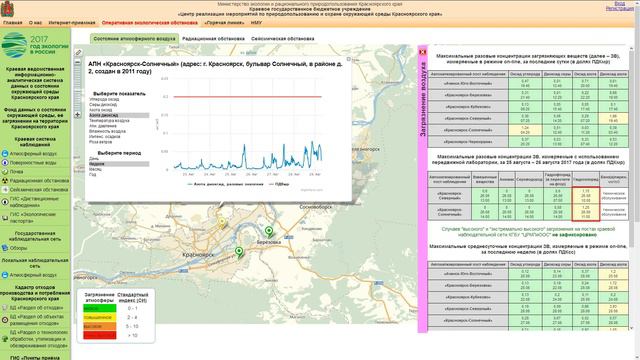Viewport: 640px width, 360px height.
Task: Zoom in the map with plus button
Action: pyautogui.click(x=78, y=115)
